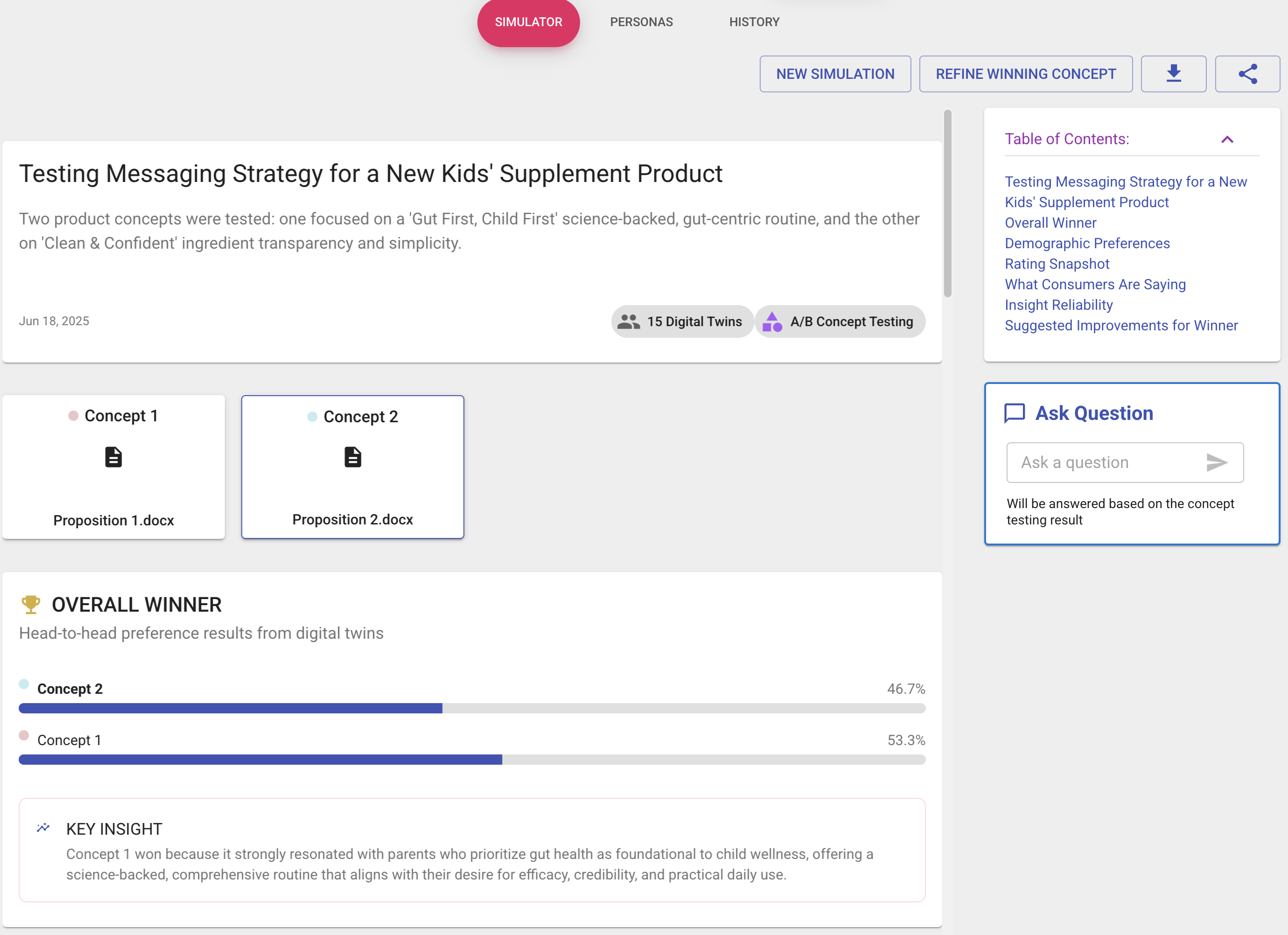1288x935 pixels.
Task: Click the Concept 2 preference progress bar
Action: (472, 708)
